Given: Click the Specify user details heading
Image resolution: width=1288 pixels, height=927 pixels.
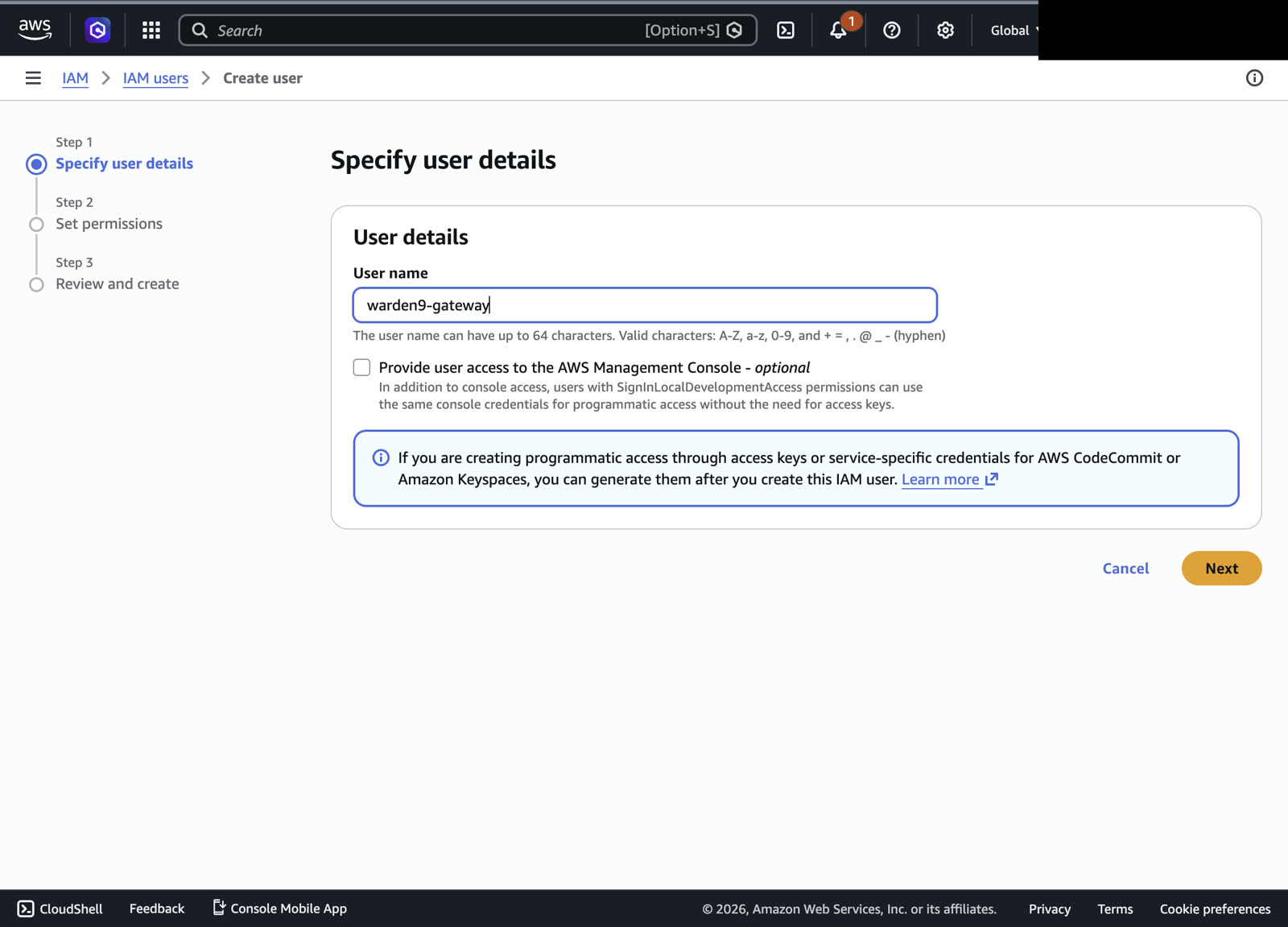Looking at the screenshot, I should tap(443, 160).
